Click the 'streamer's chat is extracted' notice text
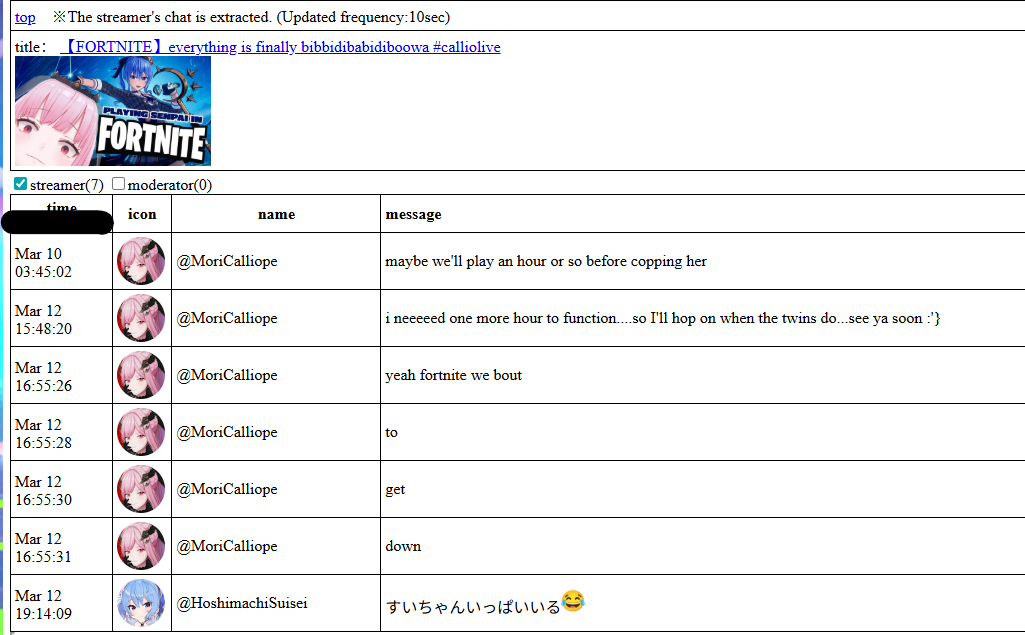This screenshot has height=635, width=1025. click(x=252, y=18)
